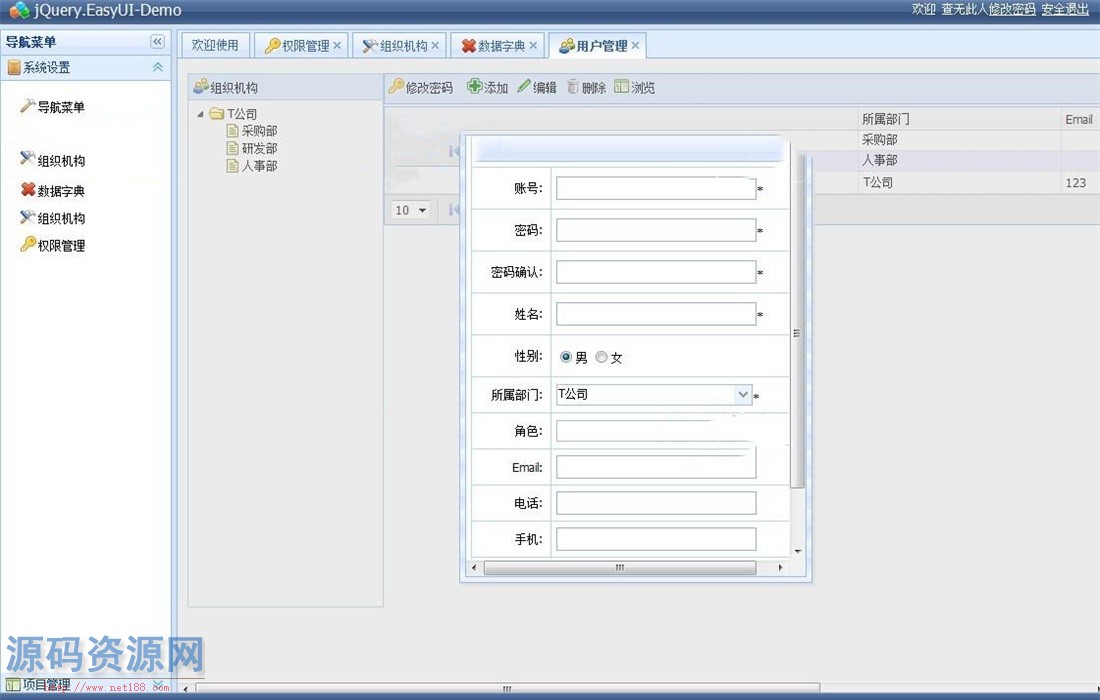Click the 修改密码 key icon in toolbar

click(x=397, y=87)
